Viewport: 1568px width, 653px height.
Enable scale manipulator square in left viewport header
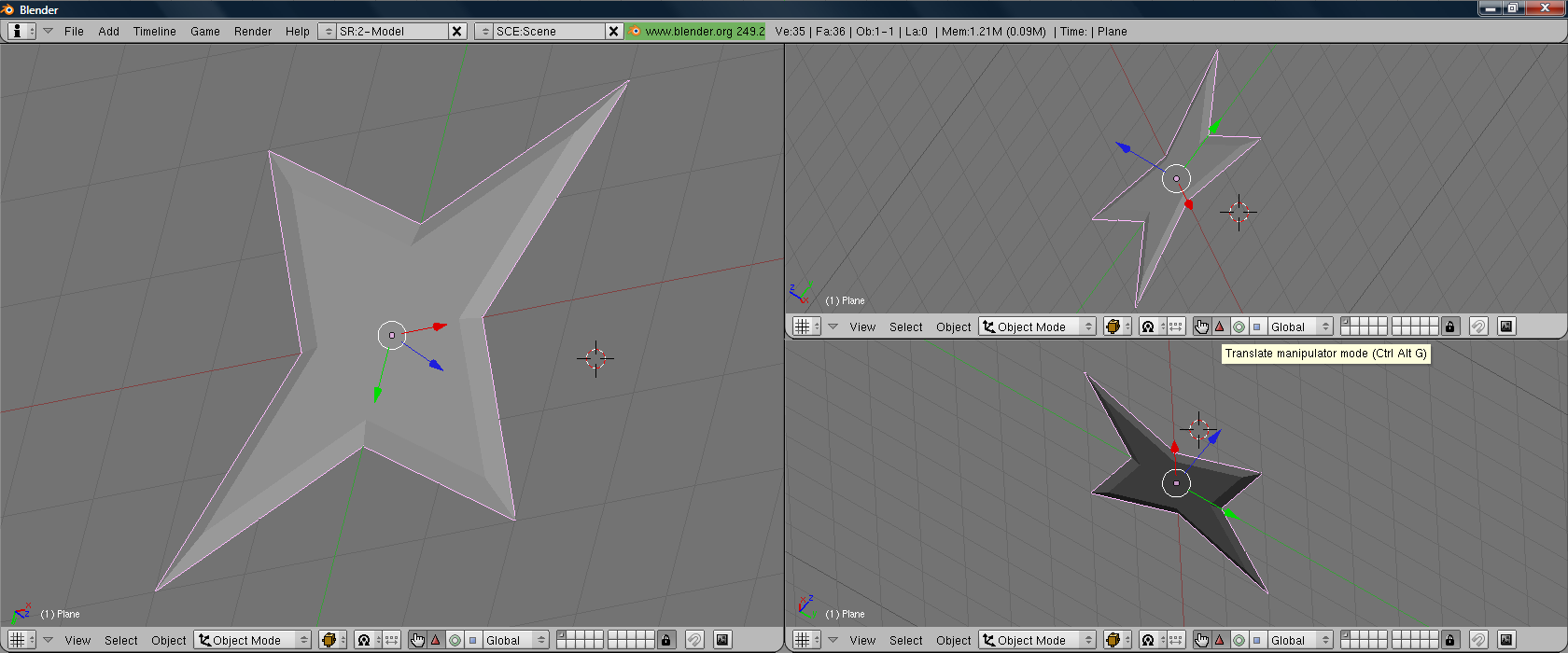[x=473, y=640]
